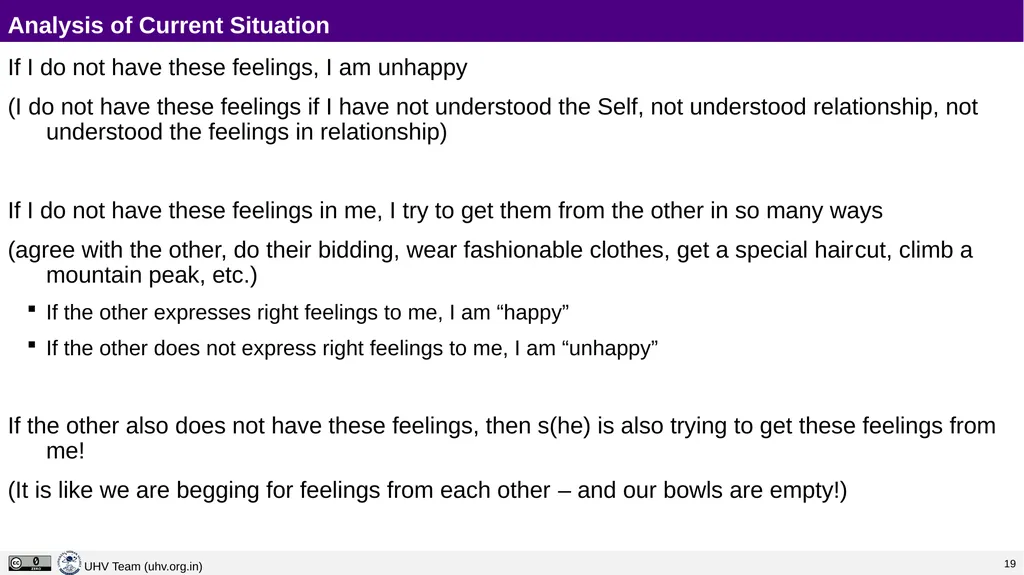Viewport: 1024px width, 575px height.
Task: Click the UHV Team (uhv.org.in) footer text
Action: tap(143, 567)
